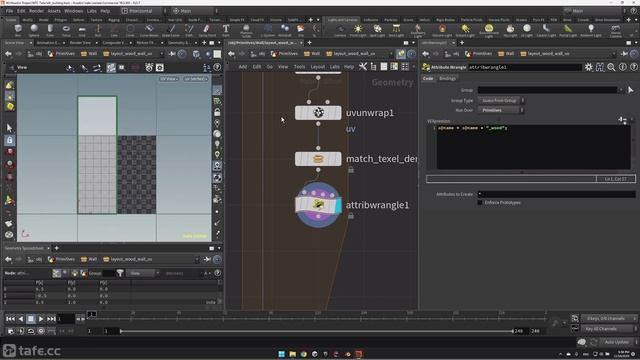Open Windows Start menu
Screen dimensions: 640x360
(281, 354)
